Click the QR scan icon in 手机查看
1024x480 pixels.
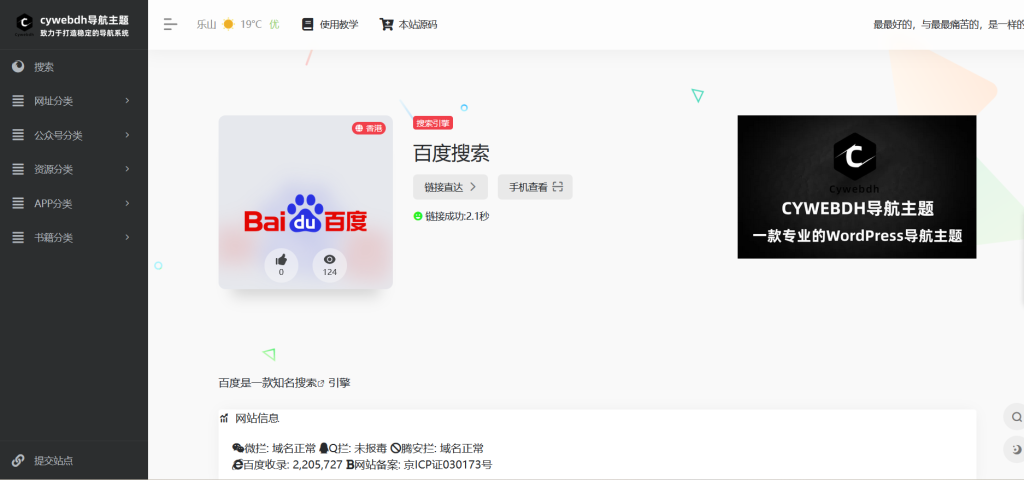557,187
